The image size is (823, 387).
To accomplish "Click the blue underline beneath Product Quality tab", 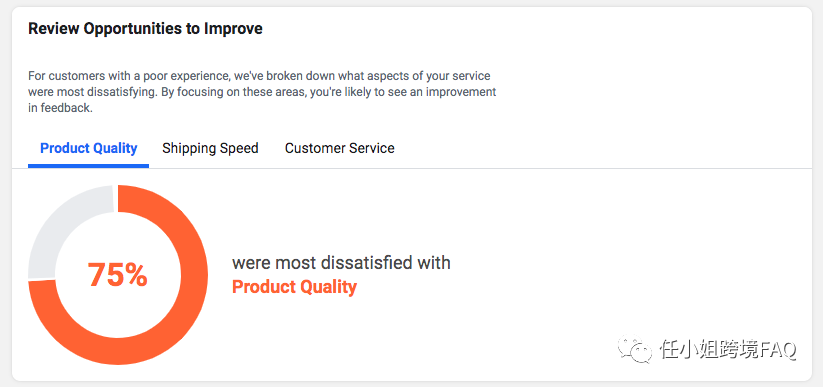I will (88, 166).
